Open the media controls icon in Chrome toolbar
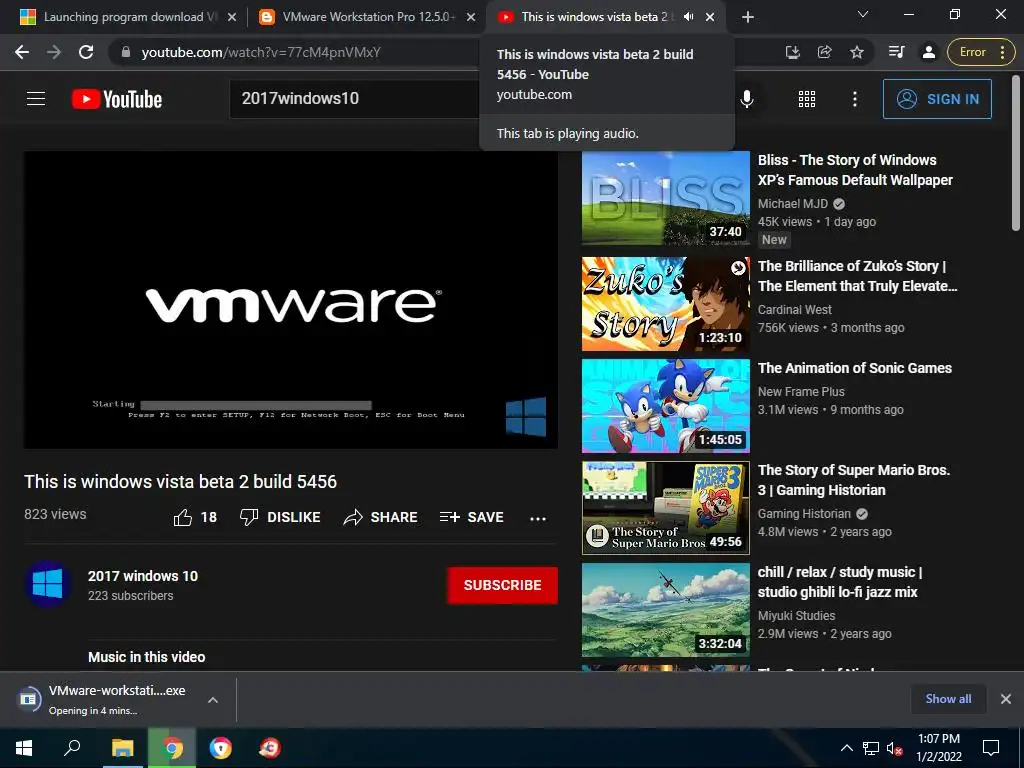The width and height of the screenshot is (1024, 768). (897, 52)
